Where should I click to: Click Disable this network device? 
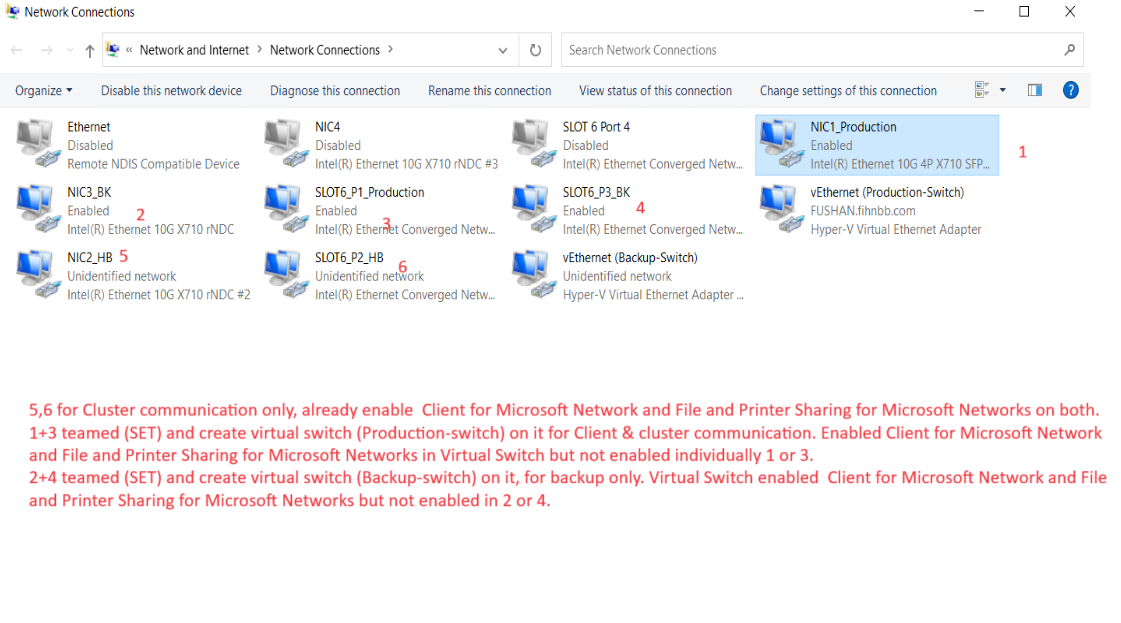point(171,91)
